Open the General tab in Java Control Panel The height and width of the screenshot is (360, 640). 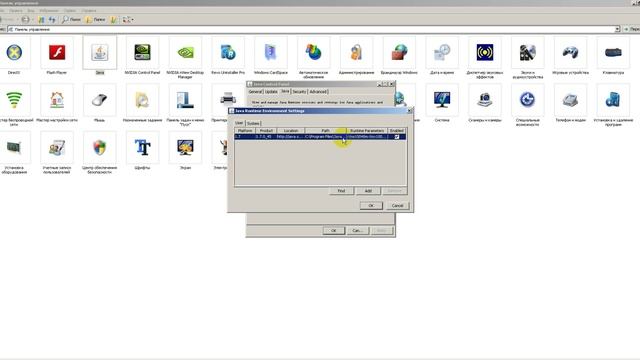coord(256,92)
